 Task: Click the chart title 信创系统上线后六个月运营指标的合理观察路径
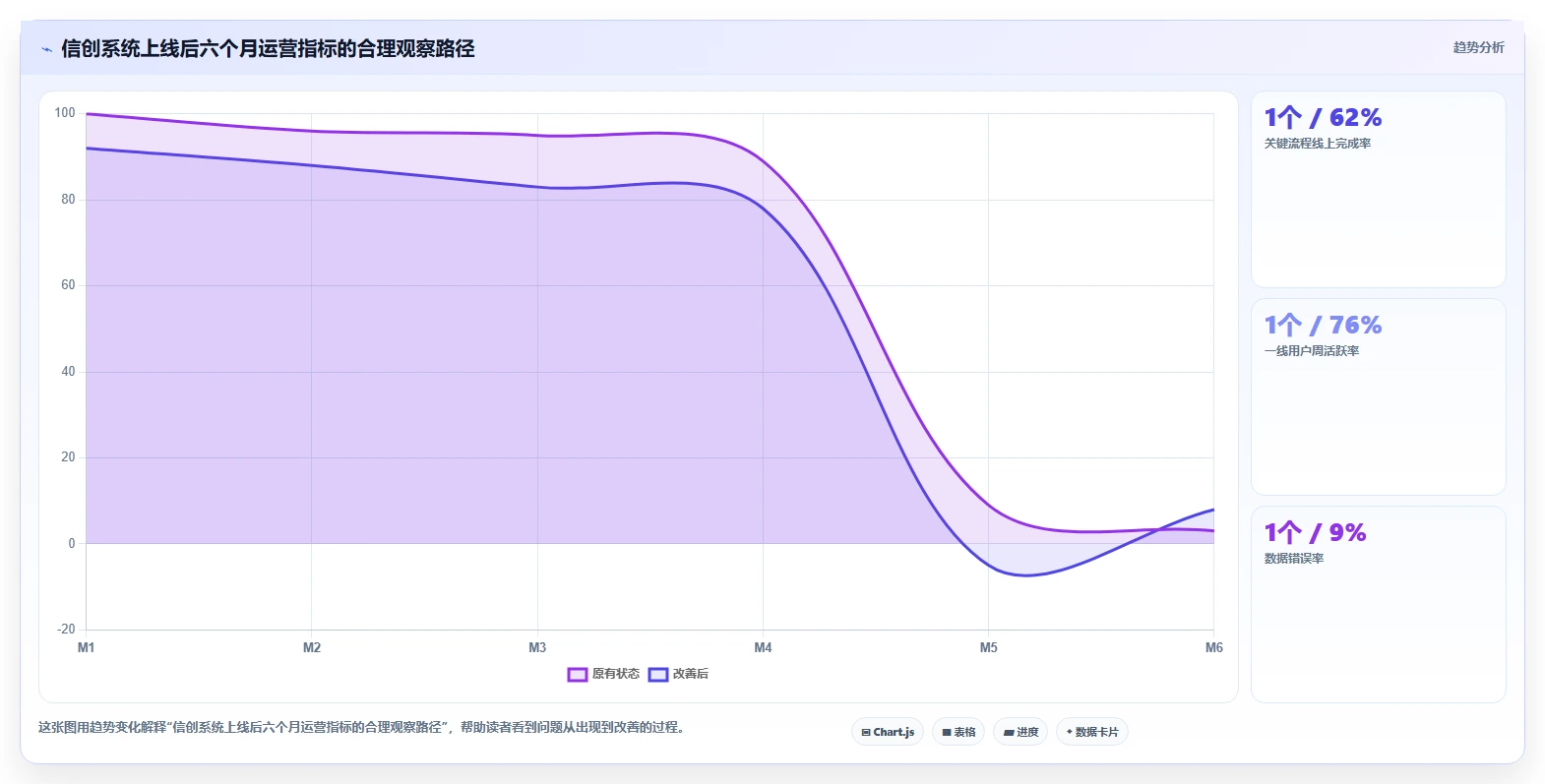268,48
